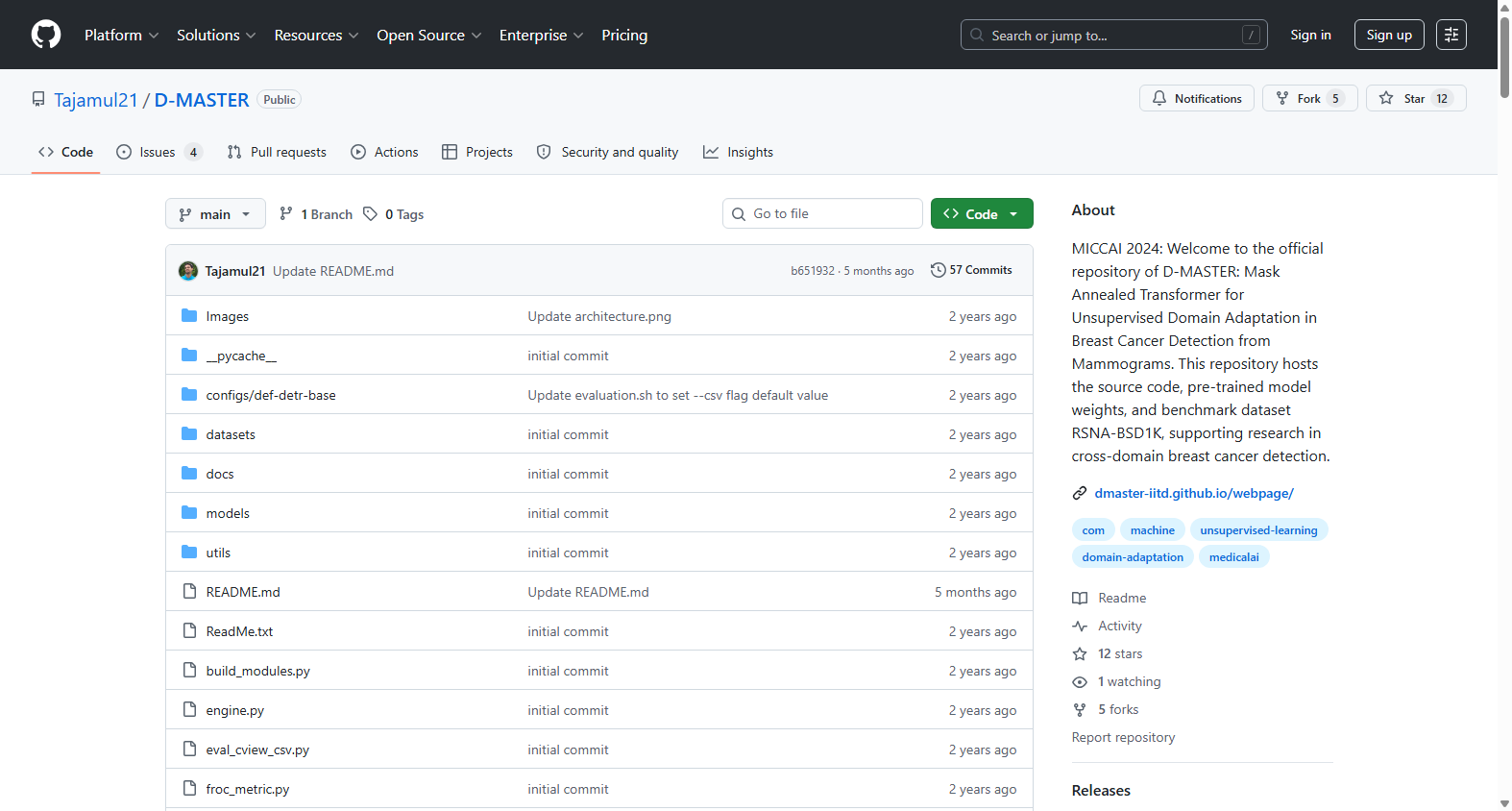This screenshot has height=811, width=1512.
Task: Focus the Go to file search field
Action: (x=822, y=213)
